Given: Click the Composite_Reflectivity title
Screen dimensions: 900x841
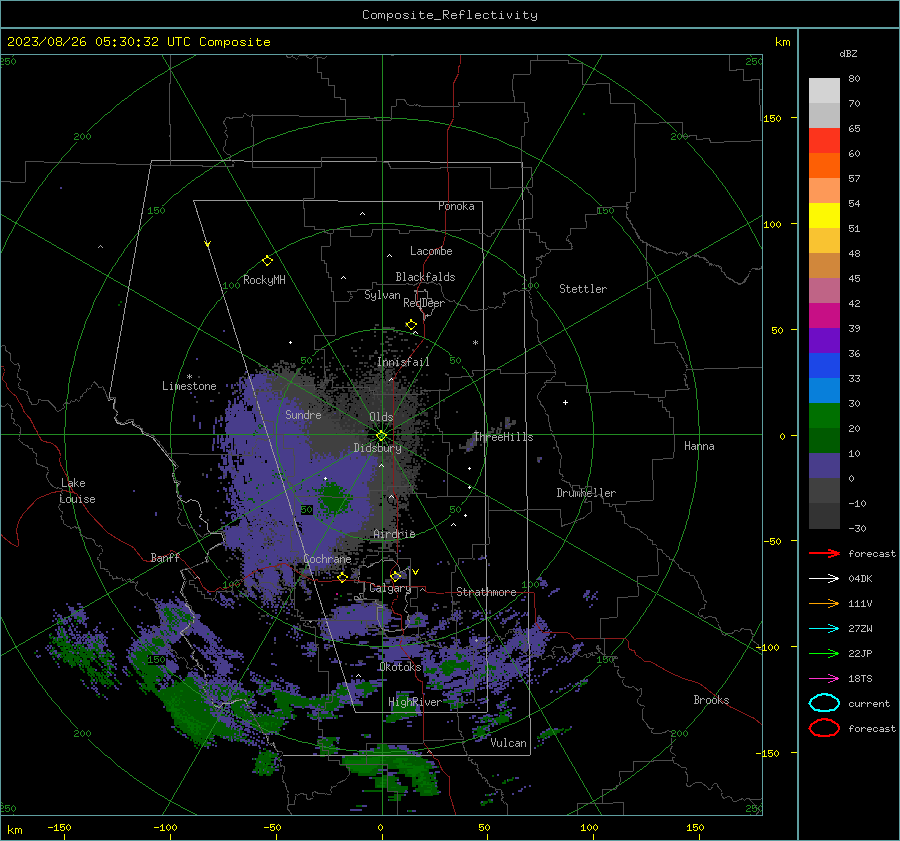Looking at the screenshot, I should coord(449,15).
